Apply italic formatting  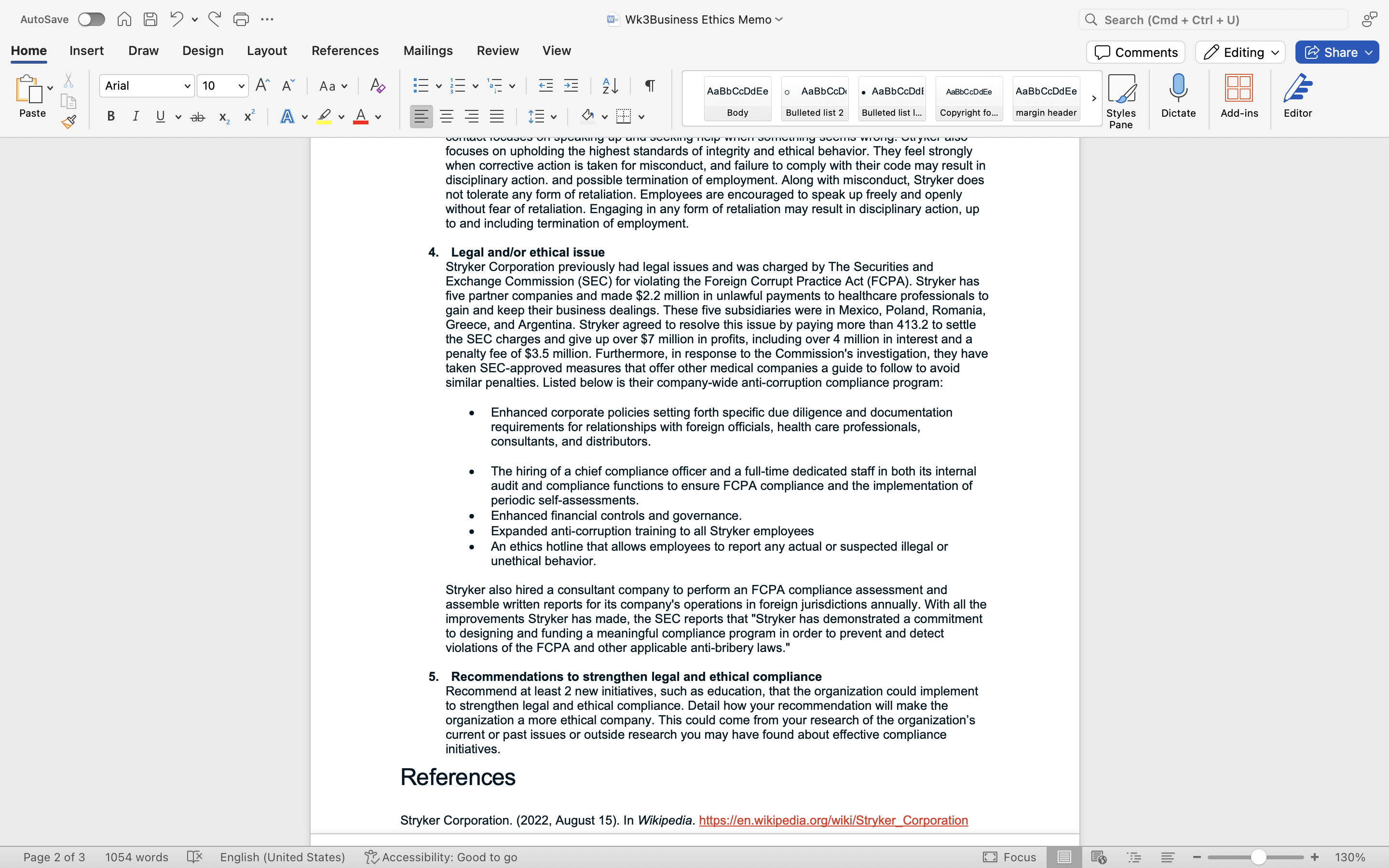tap(136, 117)
